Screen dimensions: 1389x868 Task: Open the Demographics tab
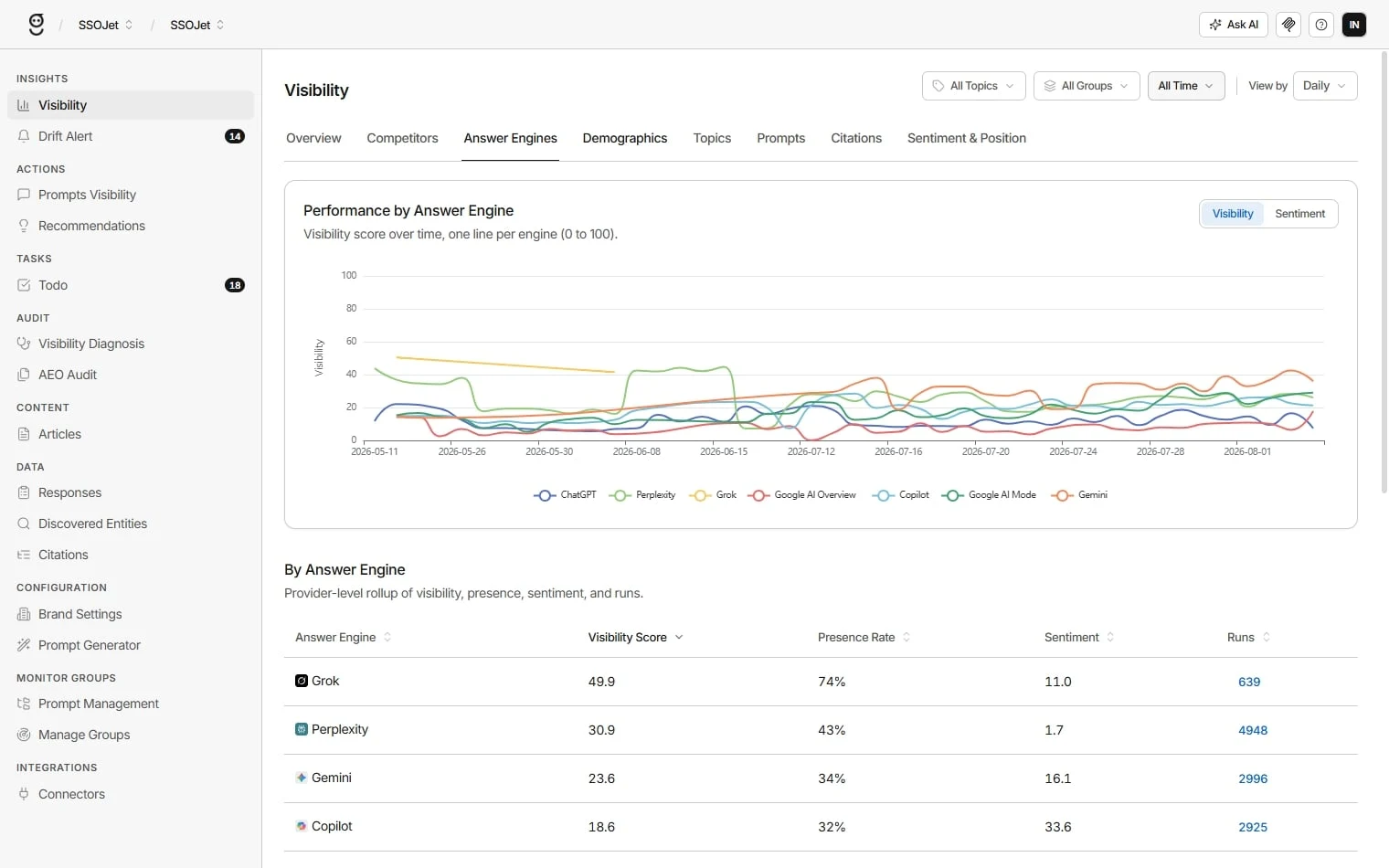(625, 138)
